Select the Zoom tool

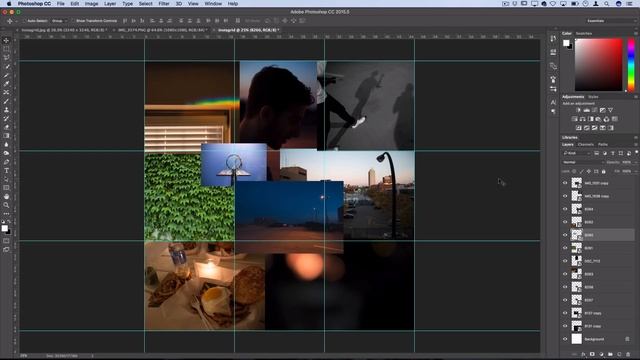pos(6,205)
